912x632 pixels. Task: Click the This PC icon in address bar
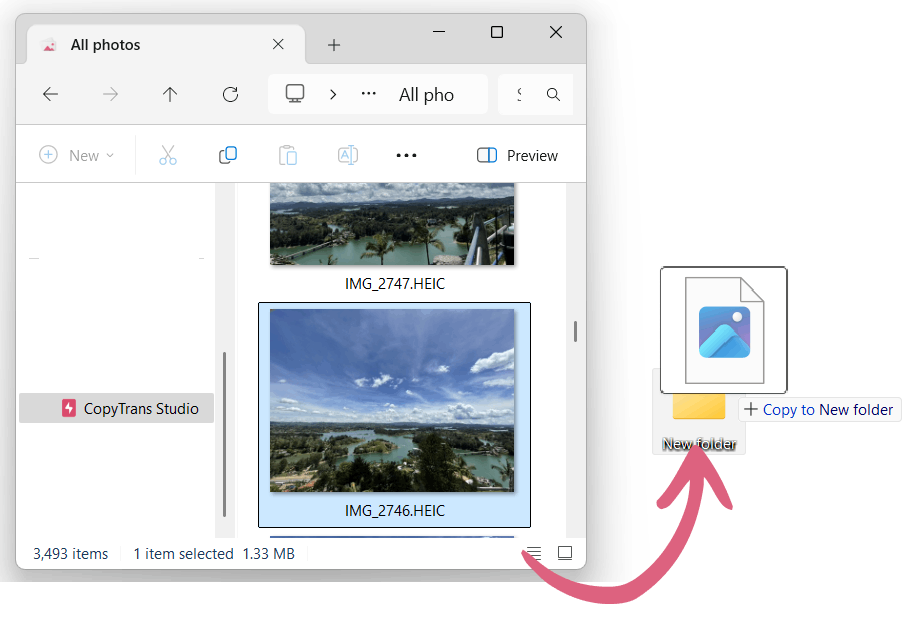[x=294, y=93]
